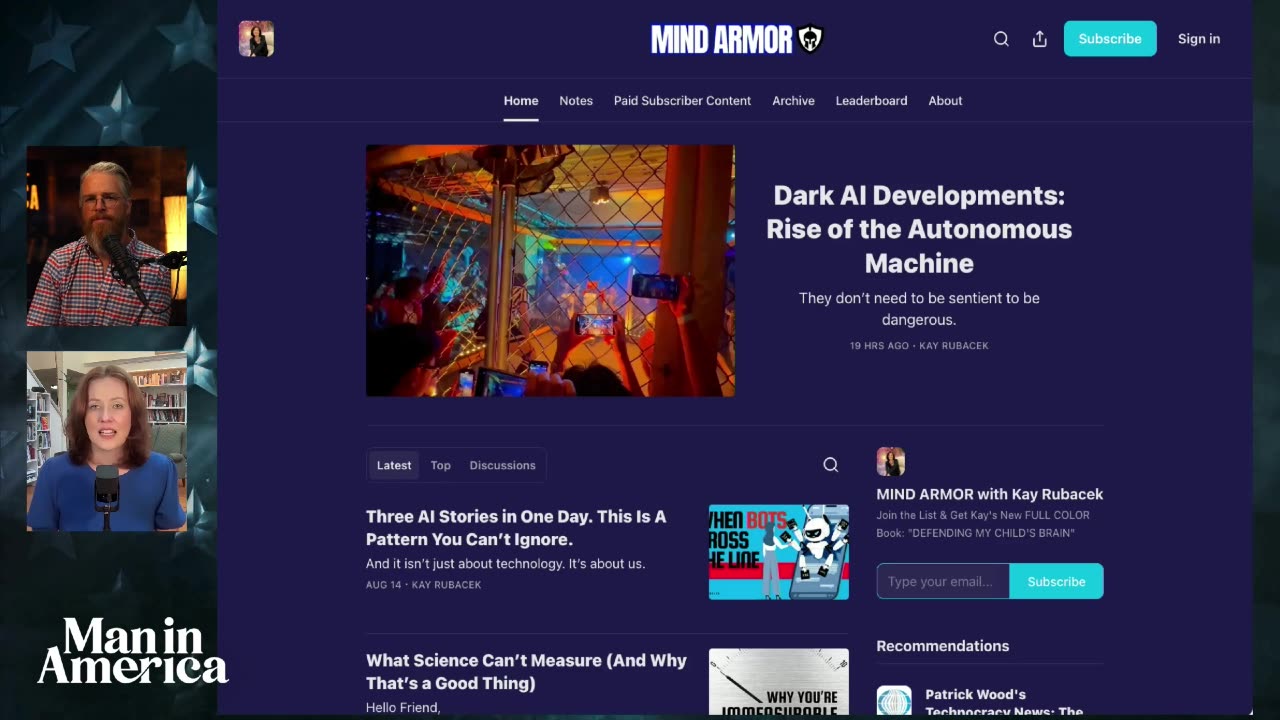The image size is (1280, 720).
Task: Click the Why You're Immeasurable thumbnail
Action: [779, 682]
